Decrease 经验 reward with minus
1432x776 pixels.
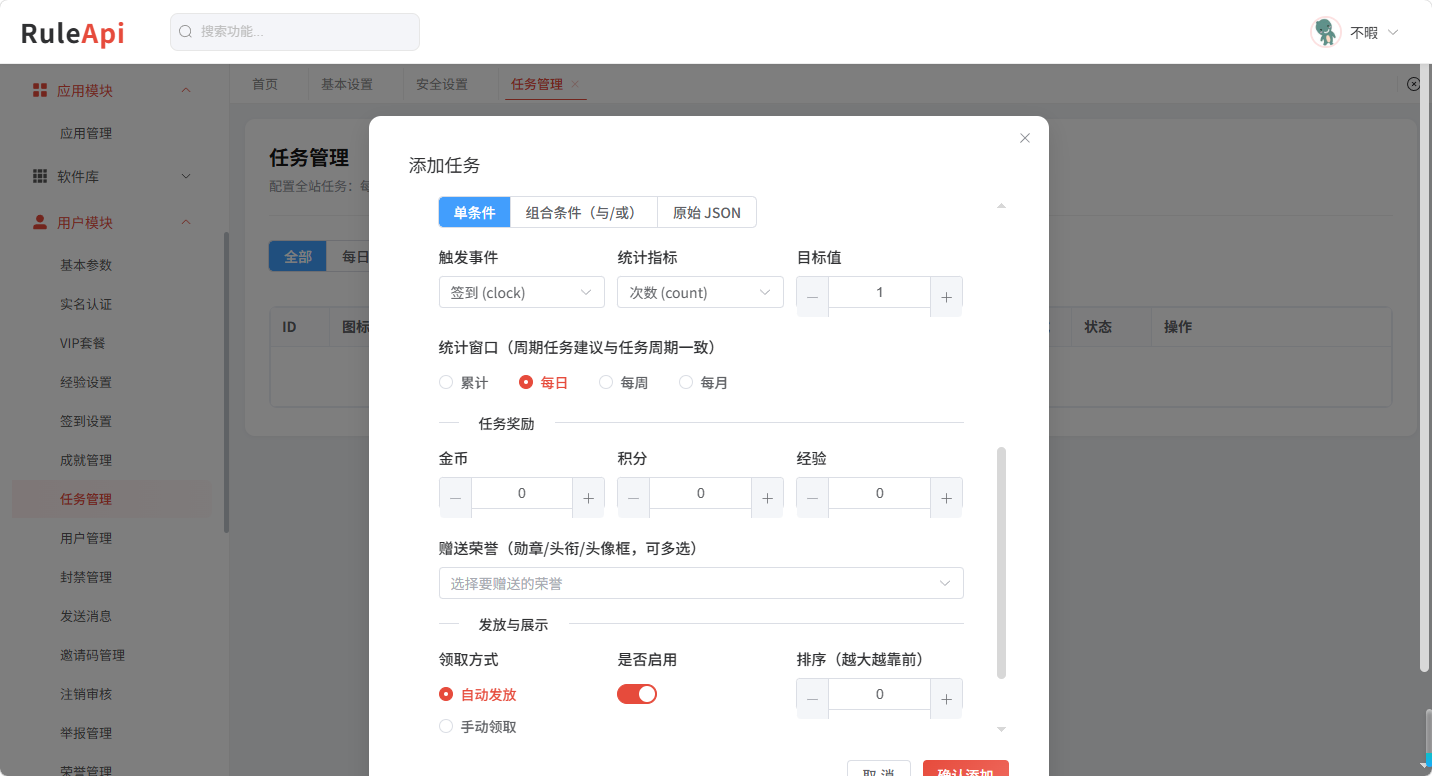(812, 497)
